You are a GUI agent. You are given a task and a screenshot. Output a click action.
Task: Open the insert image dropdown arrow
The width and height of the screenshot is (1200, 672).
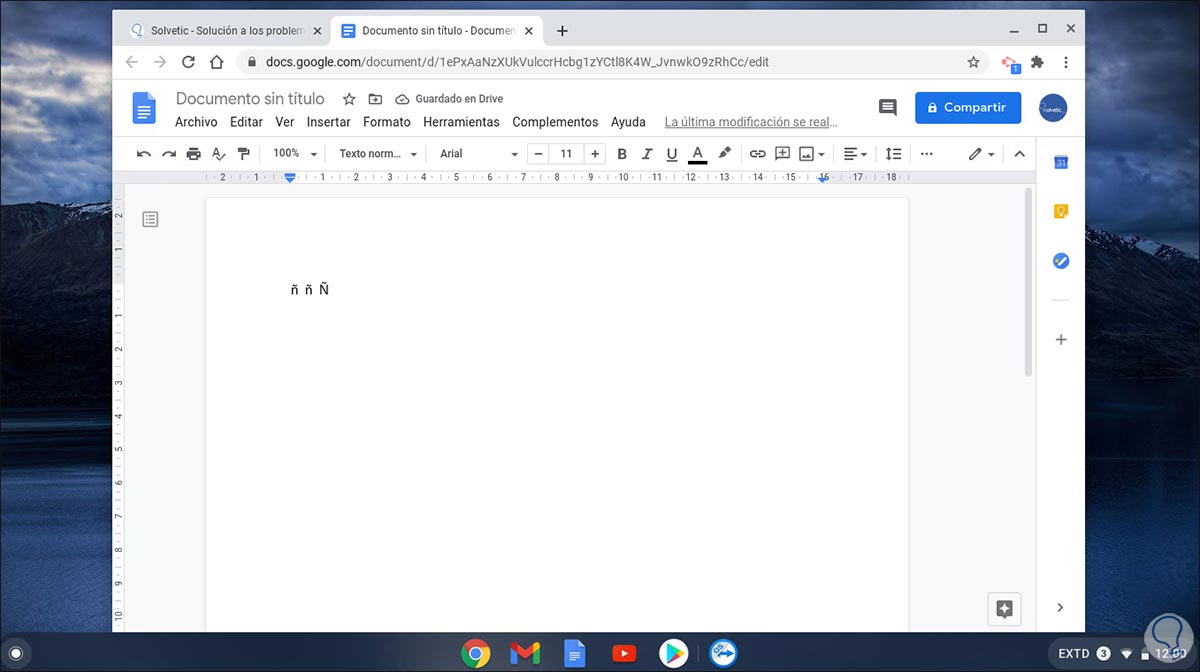pyautogui.click(x=822, y=155)
